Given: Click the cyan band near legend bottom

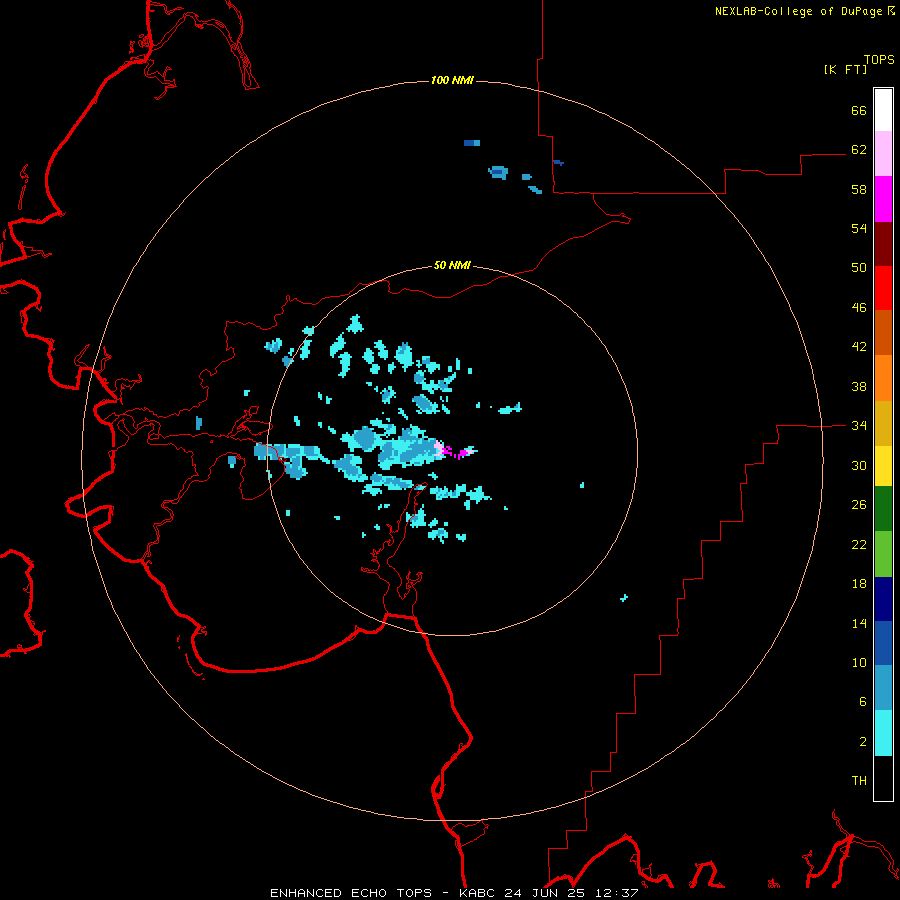Looking at the screenshot, I should click(x=883, y=733).
